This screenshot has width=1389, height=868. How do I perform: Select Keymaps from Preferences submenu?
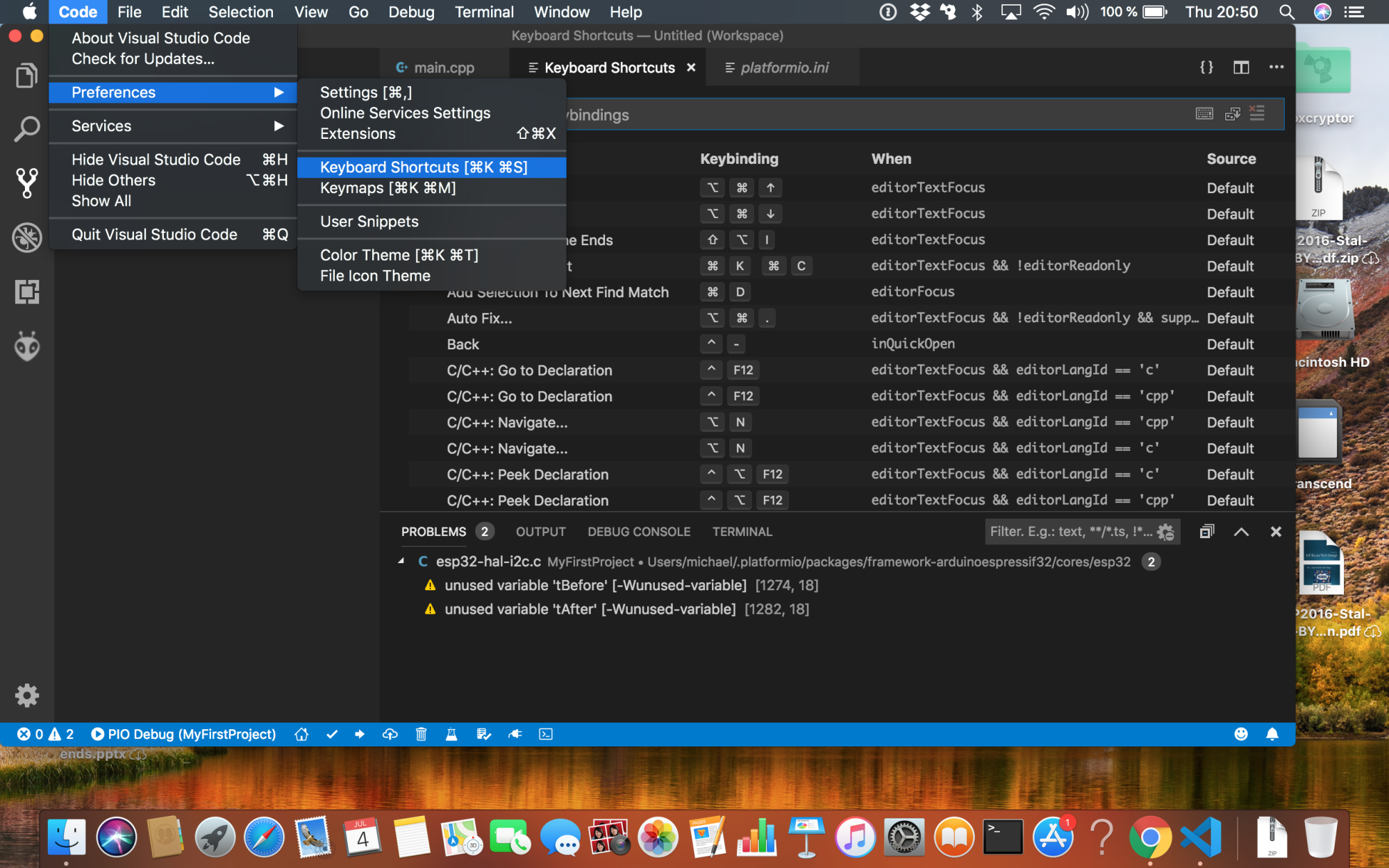tap(388, 188)
